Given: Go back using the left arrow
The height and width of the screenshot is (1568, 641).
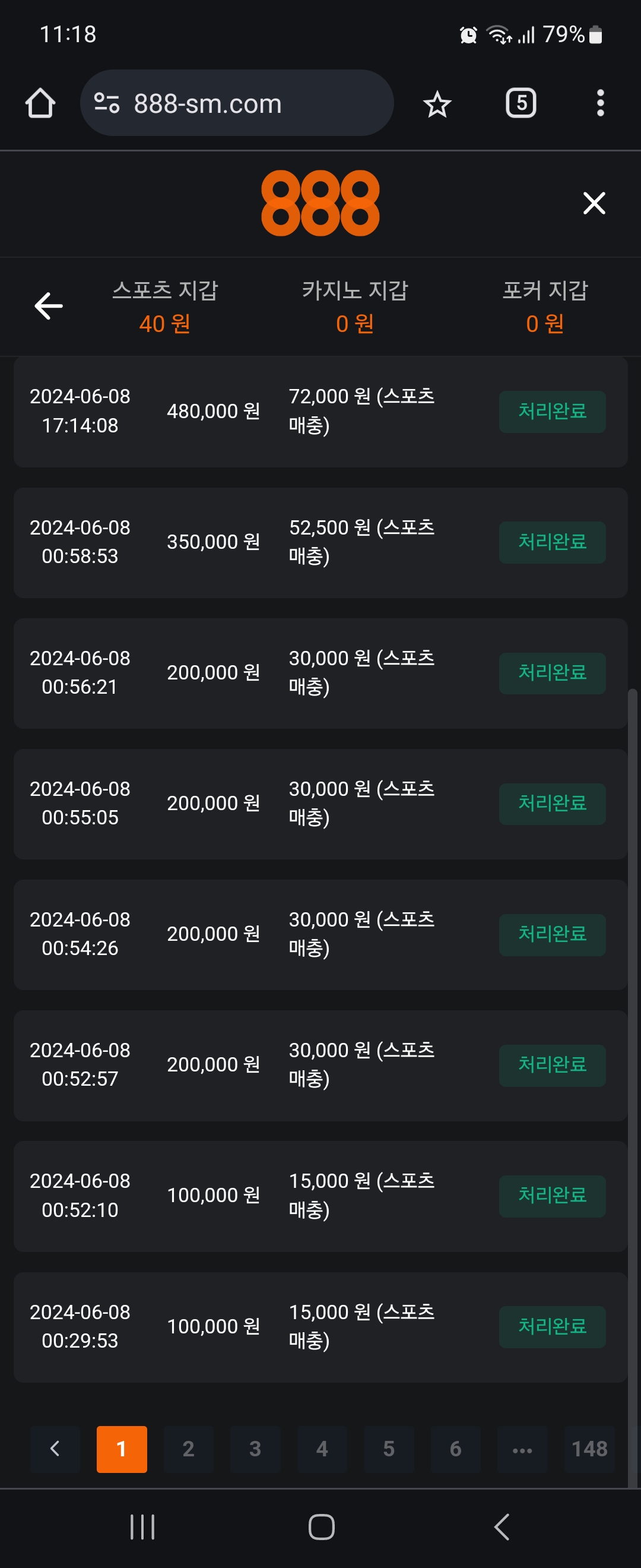Looking at the screenshot, I should click(49, 305).
